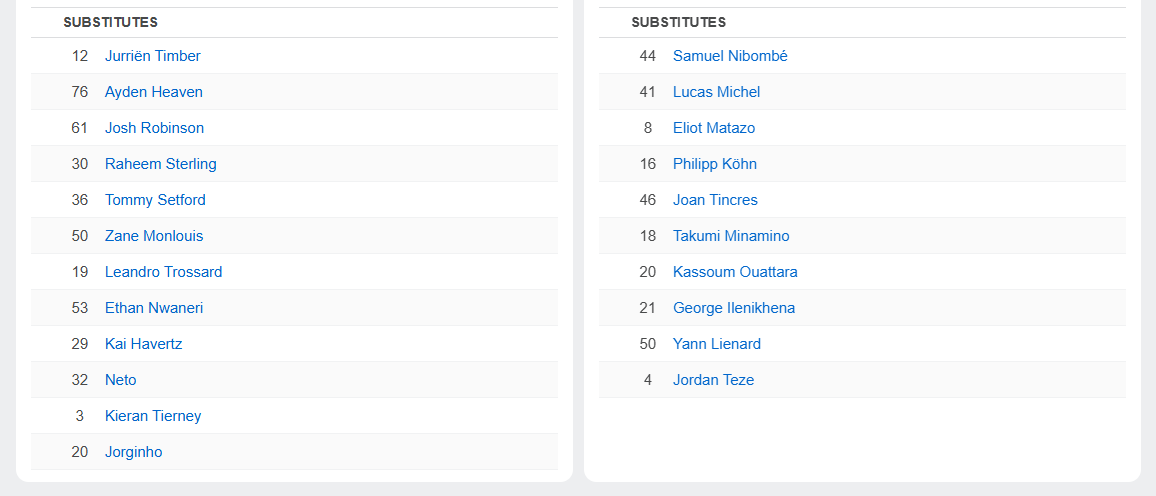Open Raheem Sterling's profile
This screenshot has width=1156, height=496.
point(160,164)
